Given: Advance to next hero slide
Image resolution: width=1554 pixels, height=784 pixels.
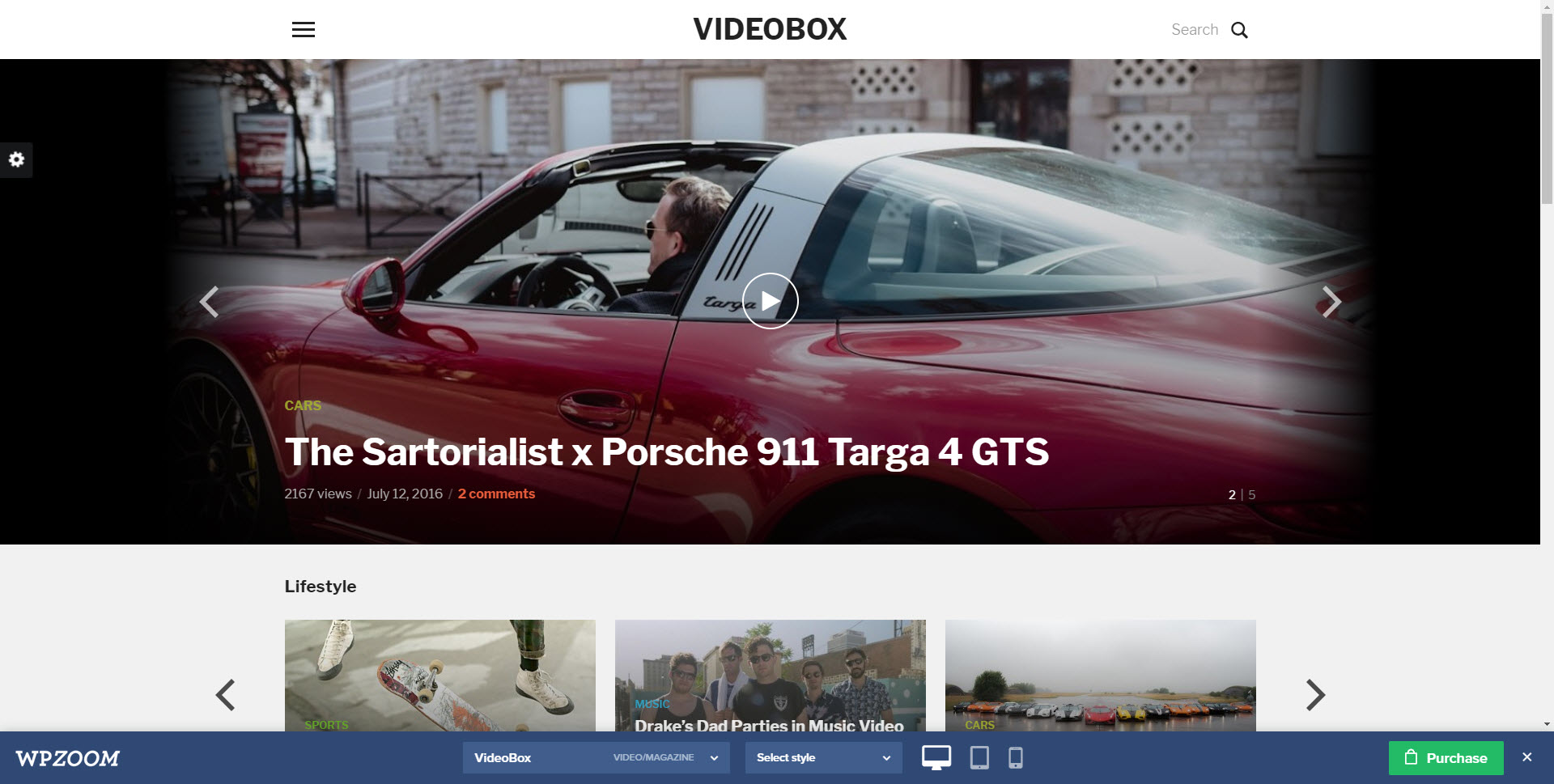Looking at the screenshot, I should coord(1331,302).
